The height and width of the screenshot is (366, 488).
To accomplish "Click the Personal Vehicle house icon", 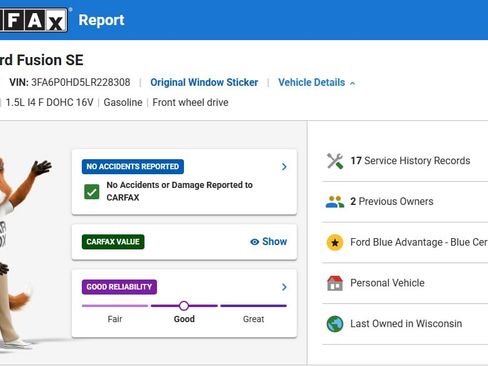I will click(x=335, y=283).
